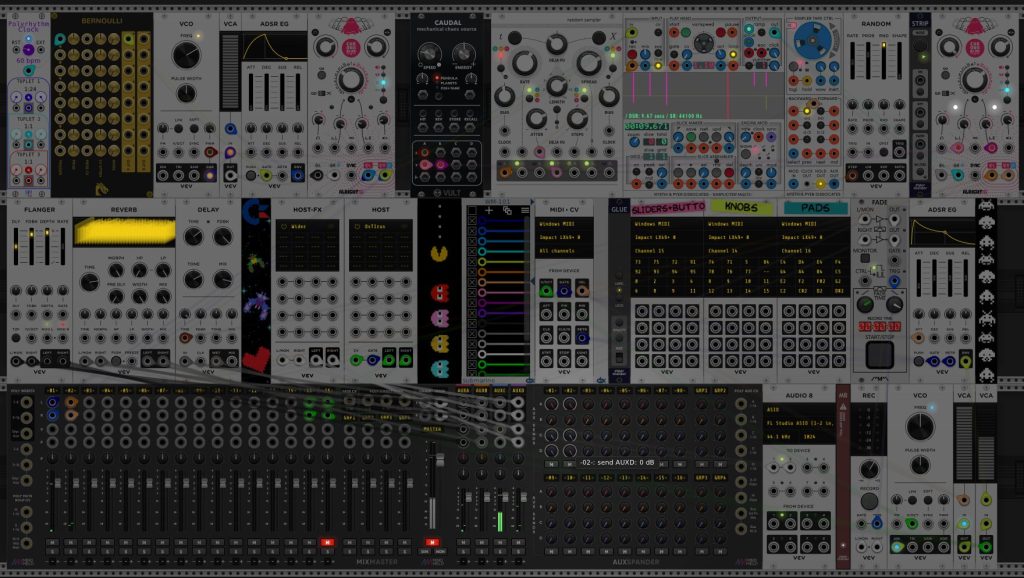Open the Impact LX49+ device selector on MIDI-CV
This screenshot has height=578, width=1024.
pyautogui.click(x=564, y=237)
